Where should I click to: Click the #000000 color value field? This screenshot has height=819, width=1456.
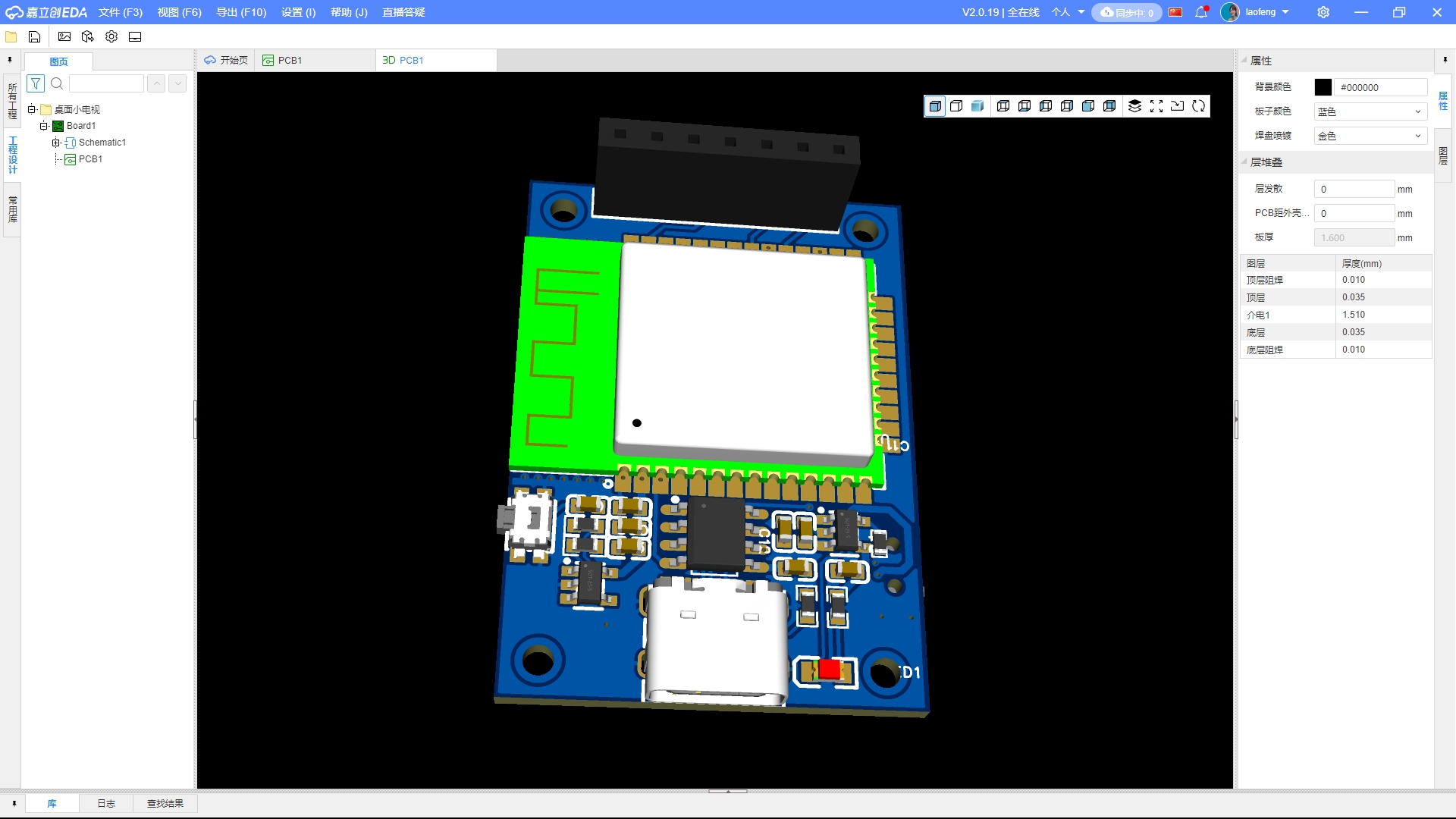(x=1380, y=87)
